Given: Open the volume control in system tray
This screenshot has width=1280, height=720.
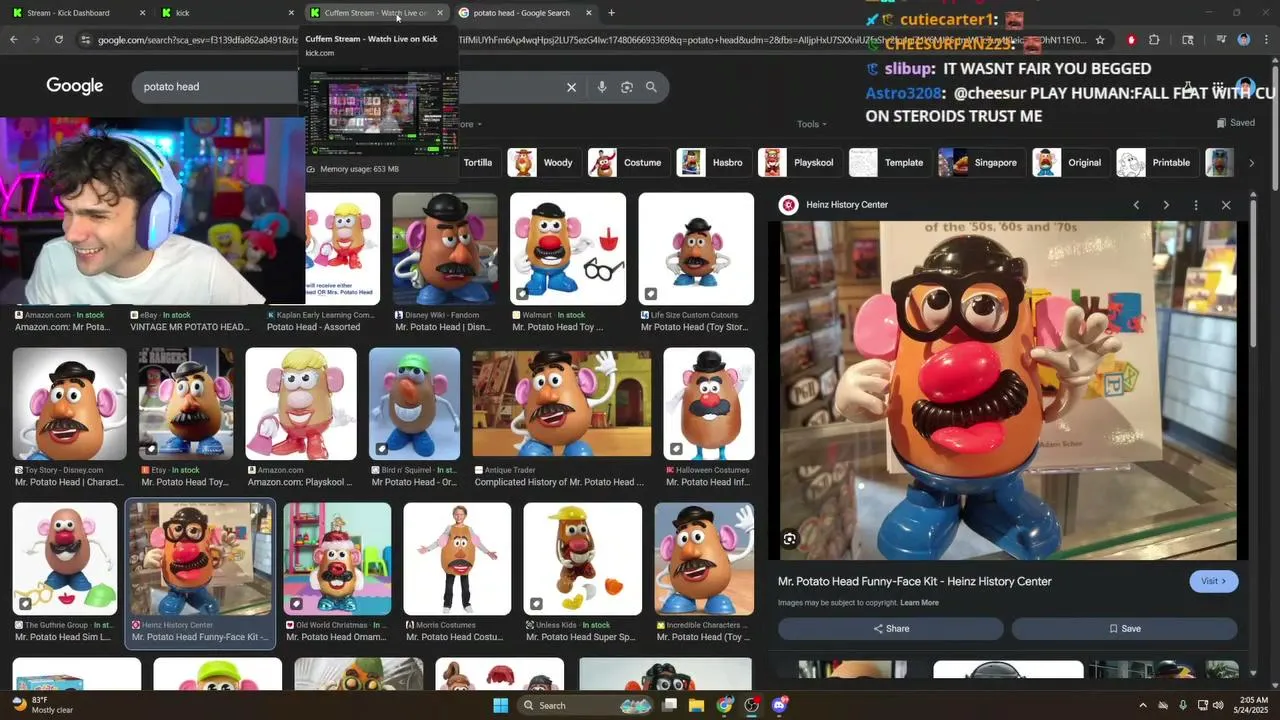Looking at the screenshot, I should click(x=1218, y=705).
